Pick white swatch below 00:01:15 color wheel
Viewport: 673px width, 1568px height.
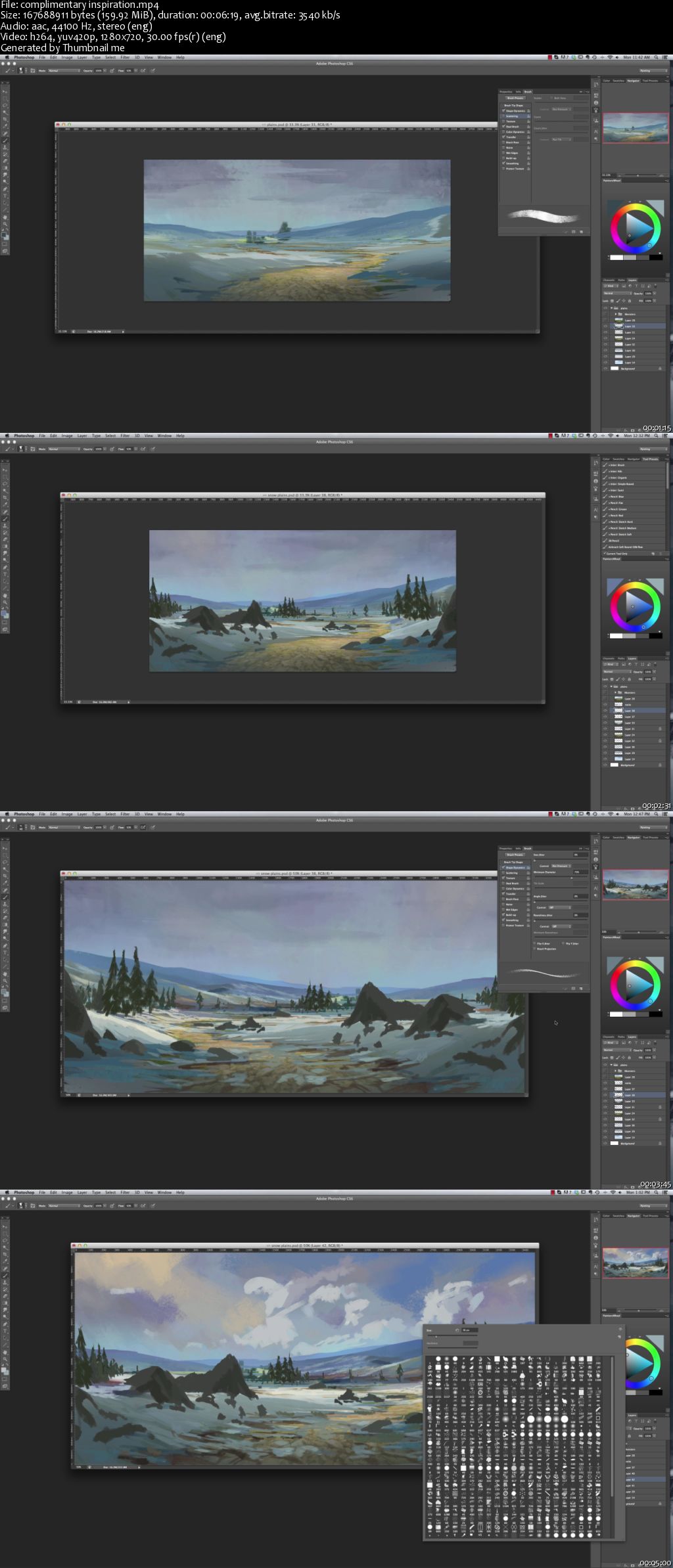(616, 258)
